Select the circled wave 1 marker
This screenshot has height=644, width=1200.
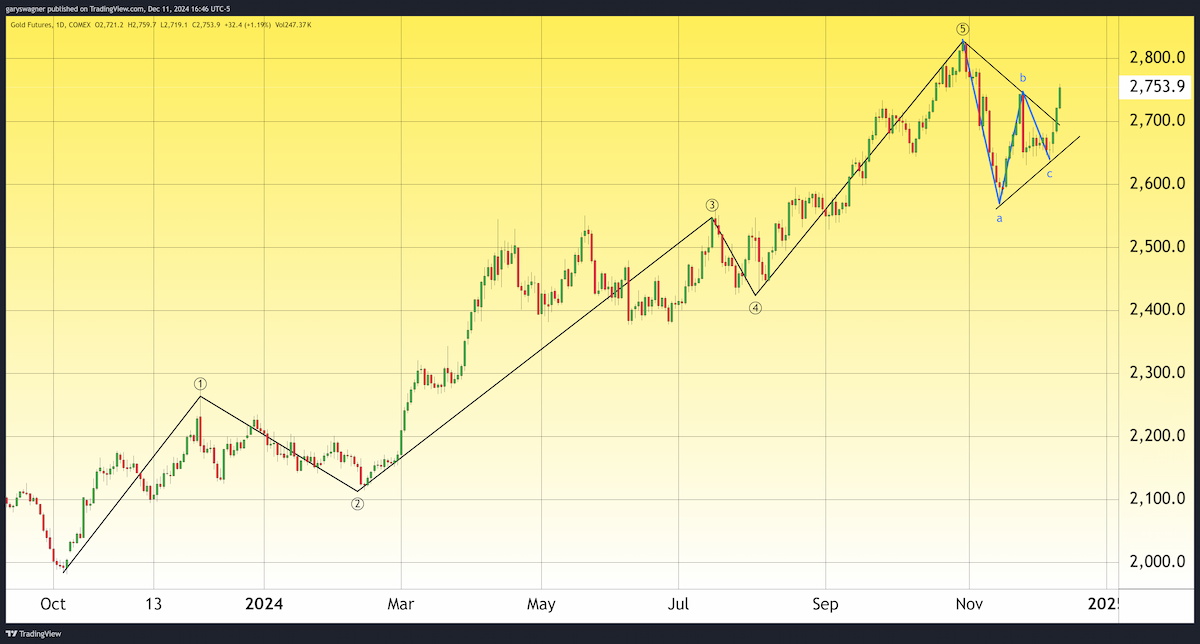pos(200,384)
